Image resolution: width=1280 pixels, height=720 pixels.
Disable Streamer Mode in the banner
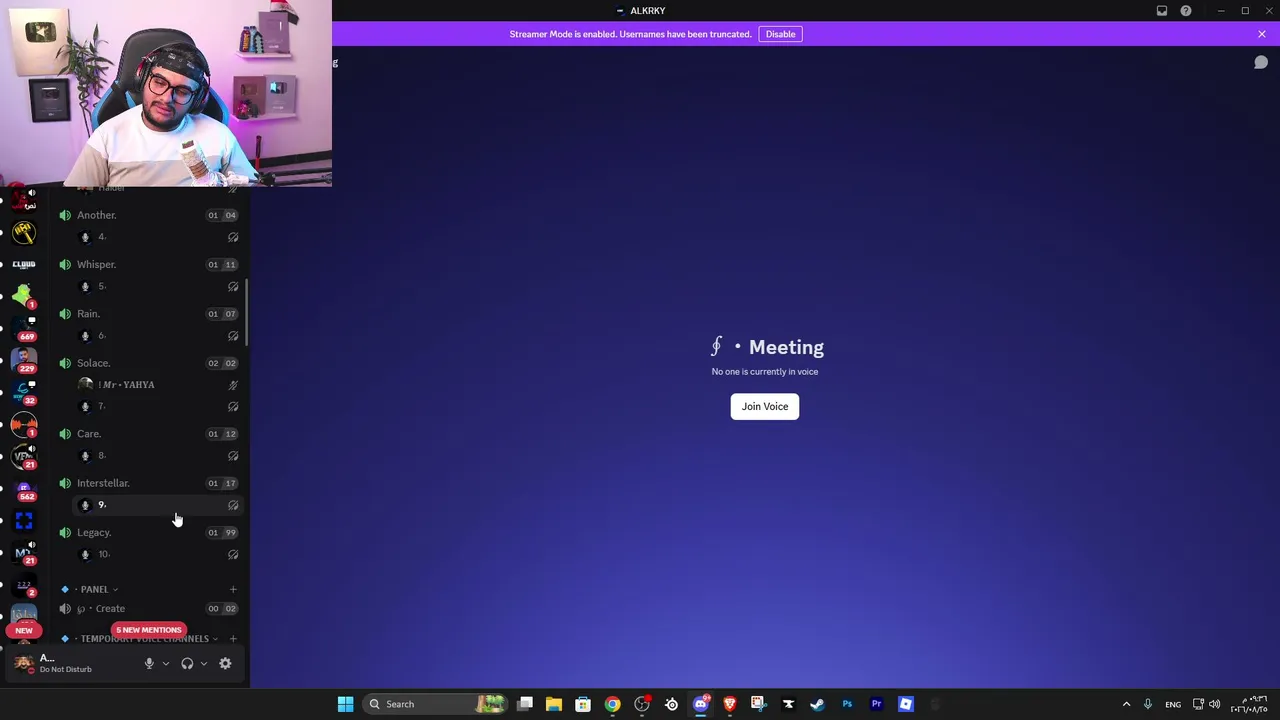tap(780, 34)
